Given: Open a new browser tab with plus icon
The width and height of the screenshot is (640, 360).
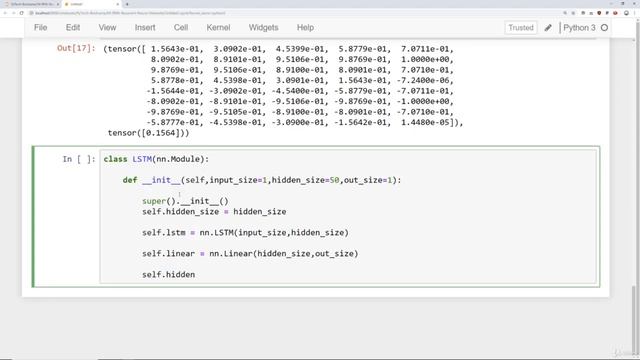Looking at the screenshot, I should [127, 4].
